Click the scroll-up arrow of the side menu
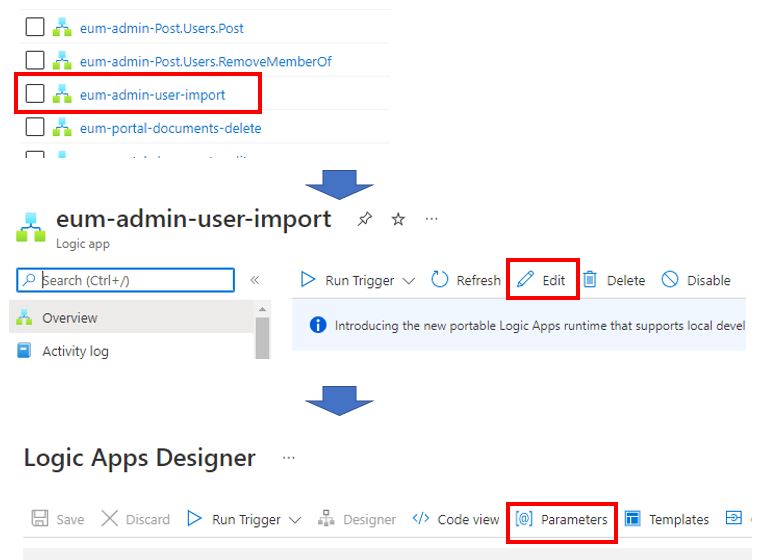Image resolution: width=774 pixels, height=560 pixels. (263, 310)
